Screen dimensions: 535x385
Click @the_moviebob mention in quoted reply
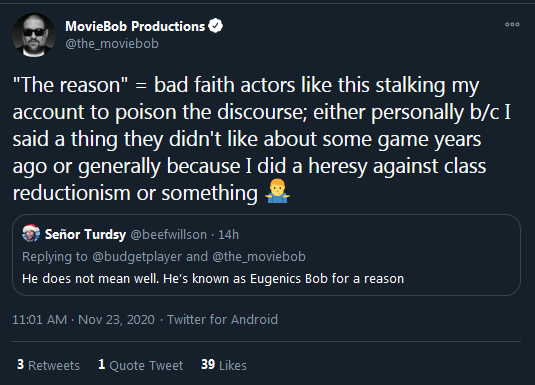coord(259,257)
